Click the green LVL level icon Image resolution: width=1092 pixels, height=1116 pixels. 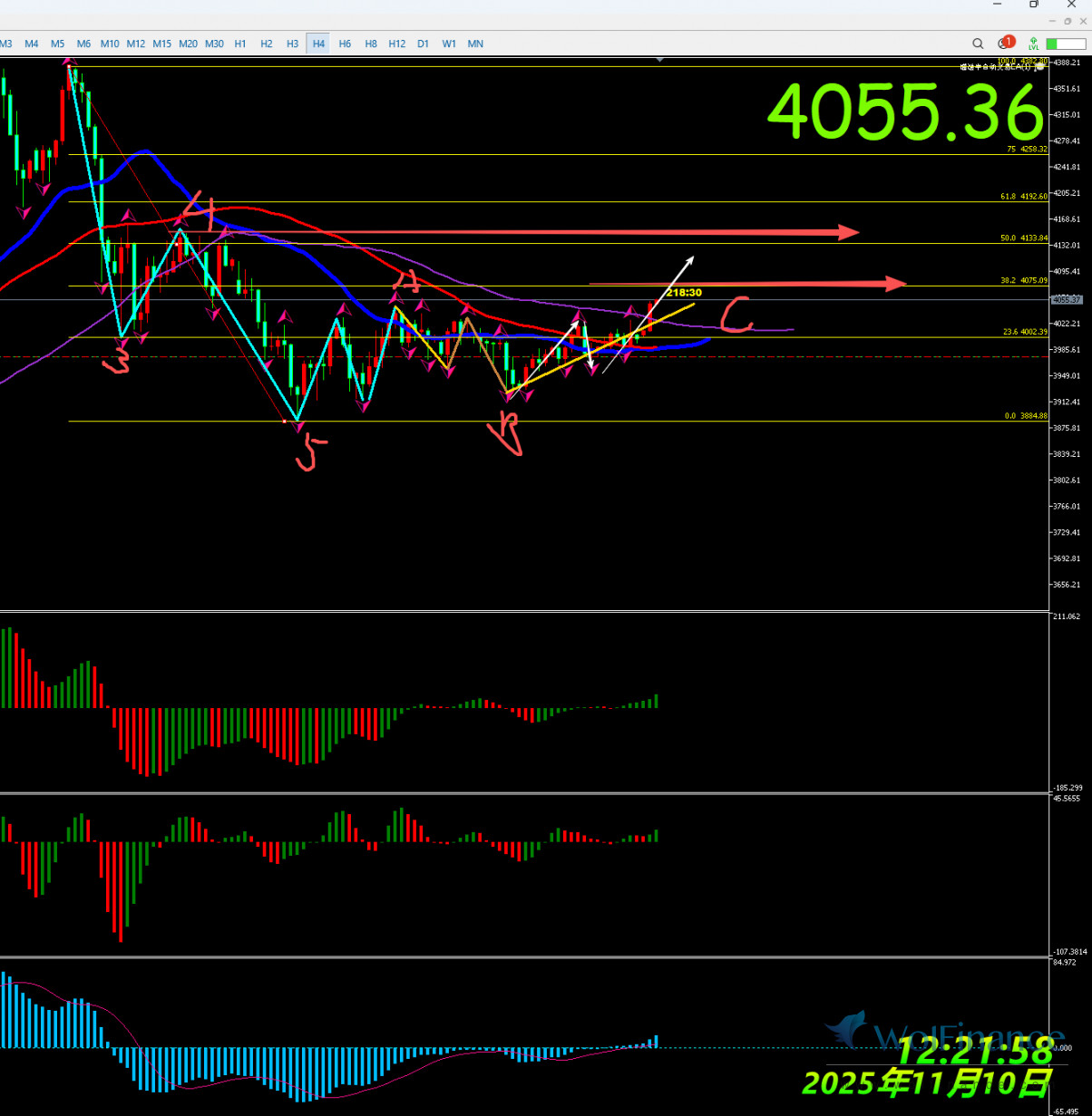(x=1033, y=44)
